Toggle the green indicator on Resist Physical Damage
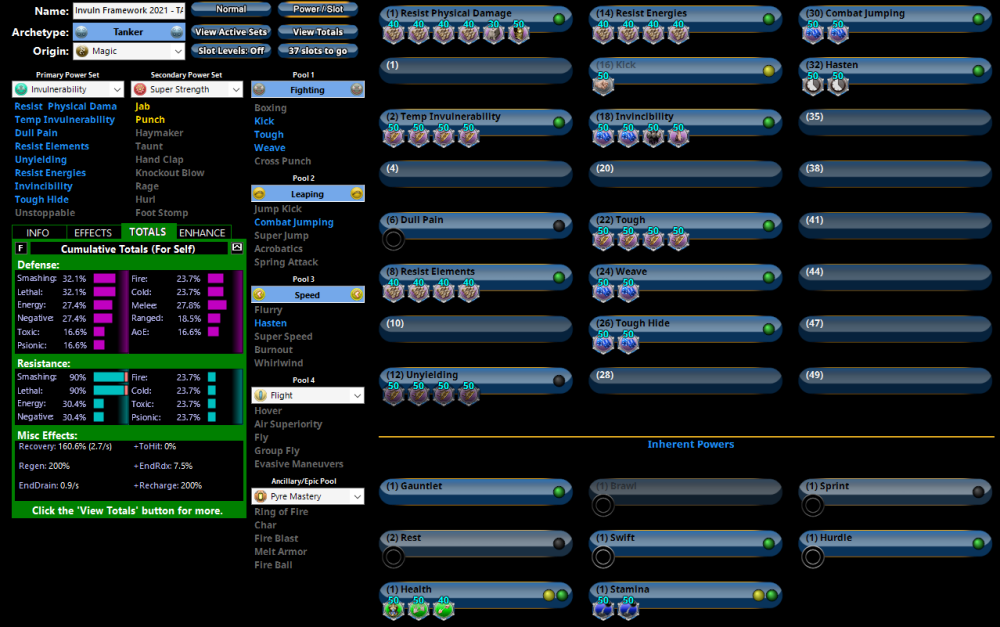The image size is (1000, 627). pos(559,19)
